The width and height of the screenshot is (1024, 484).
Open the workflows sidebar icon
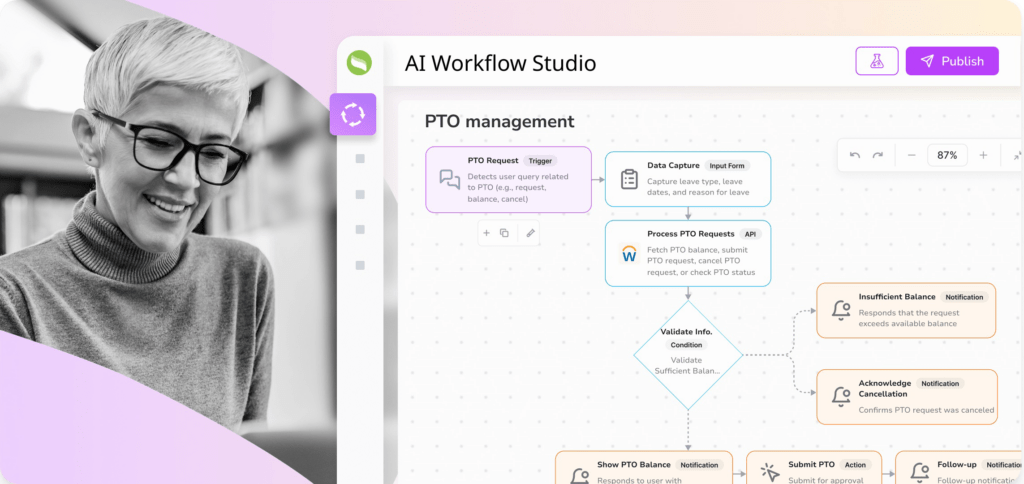(x=353, y=114)
